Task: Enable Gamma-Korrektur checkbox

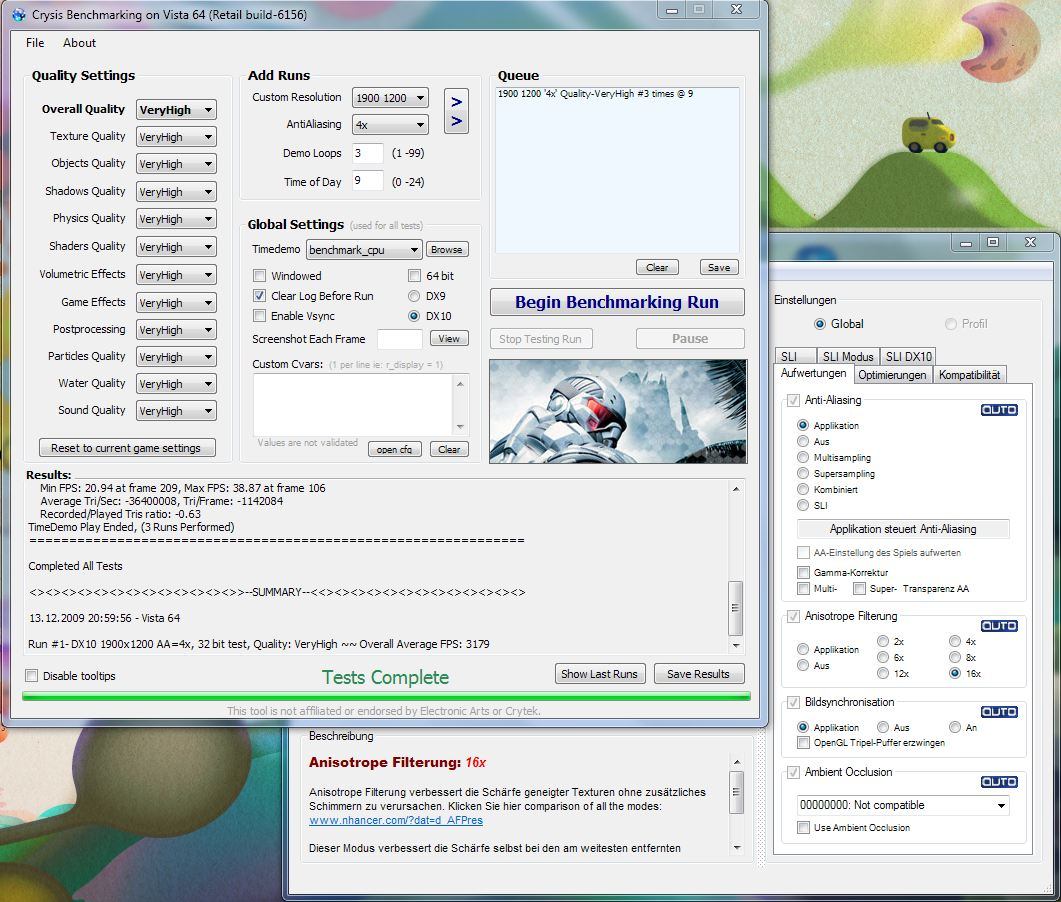Action: (803, 572)
